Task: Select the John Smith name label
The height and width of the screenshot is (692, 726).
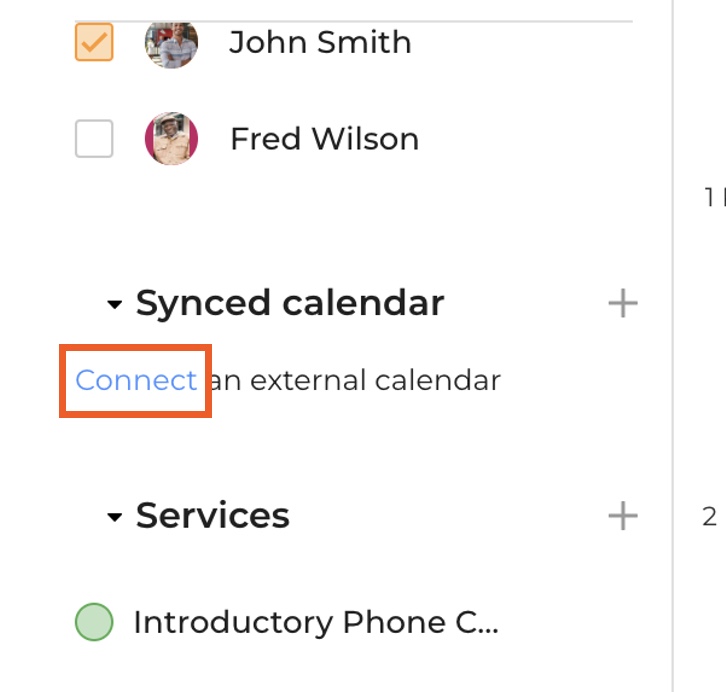Action: pyautogui.click(x=320, y=43)
